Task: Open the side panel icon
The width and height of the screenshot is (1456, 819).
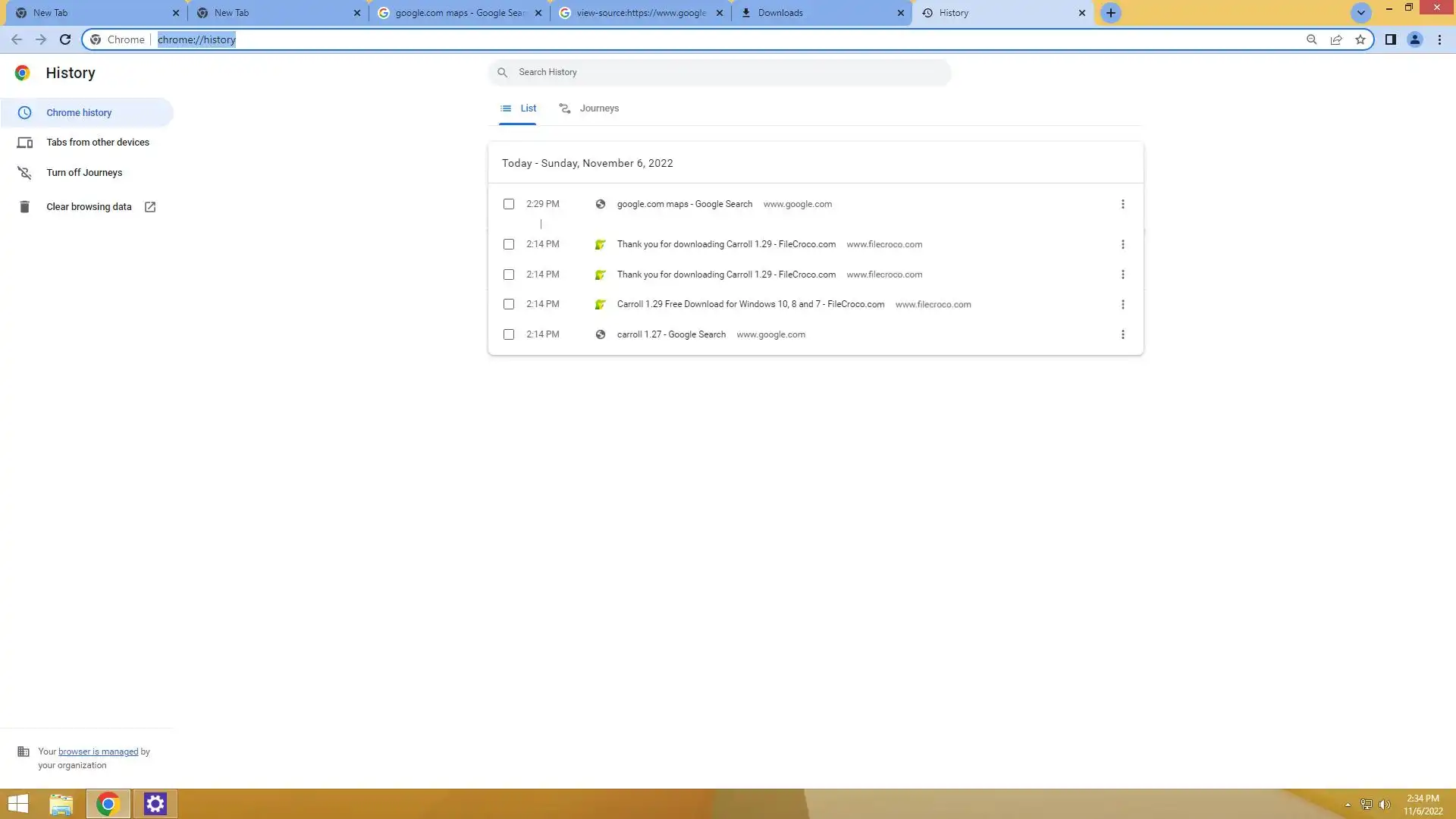Action: click(x=1390, y=39)
